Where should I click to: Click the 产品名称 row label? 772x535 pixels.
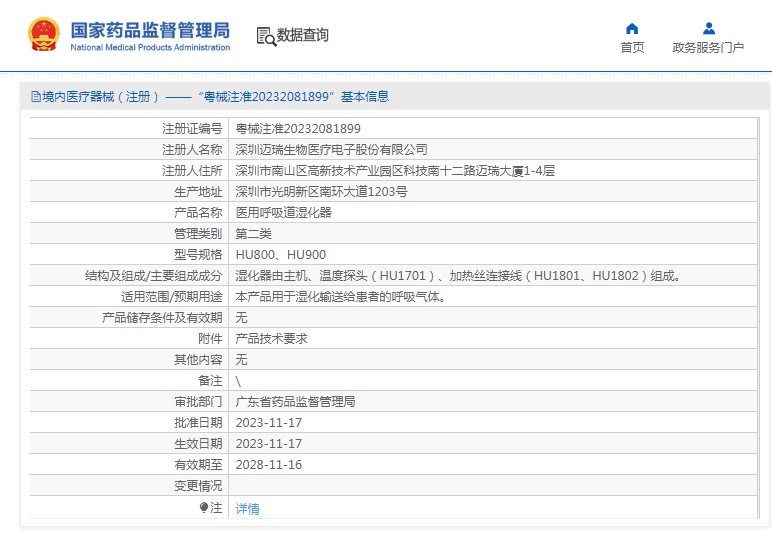(198, 213)
